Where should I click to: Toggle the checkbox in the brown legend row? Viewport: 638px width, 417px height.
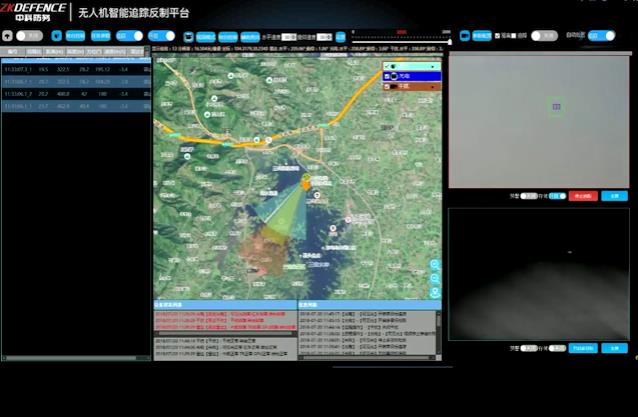click(387, 86)
